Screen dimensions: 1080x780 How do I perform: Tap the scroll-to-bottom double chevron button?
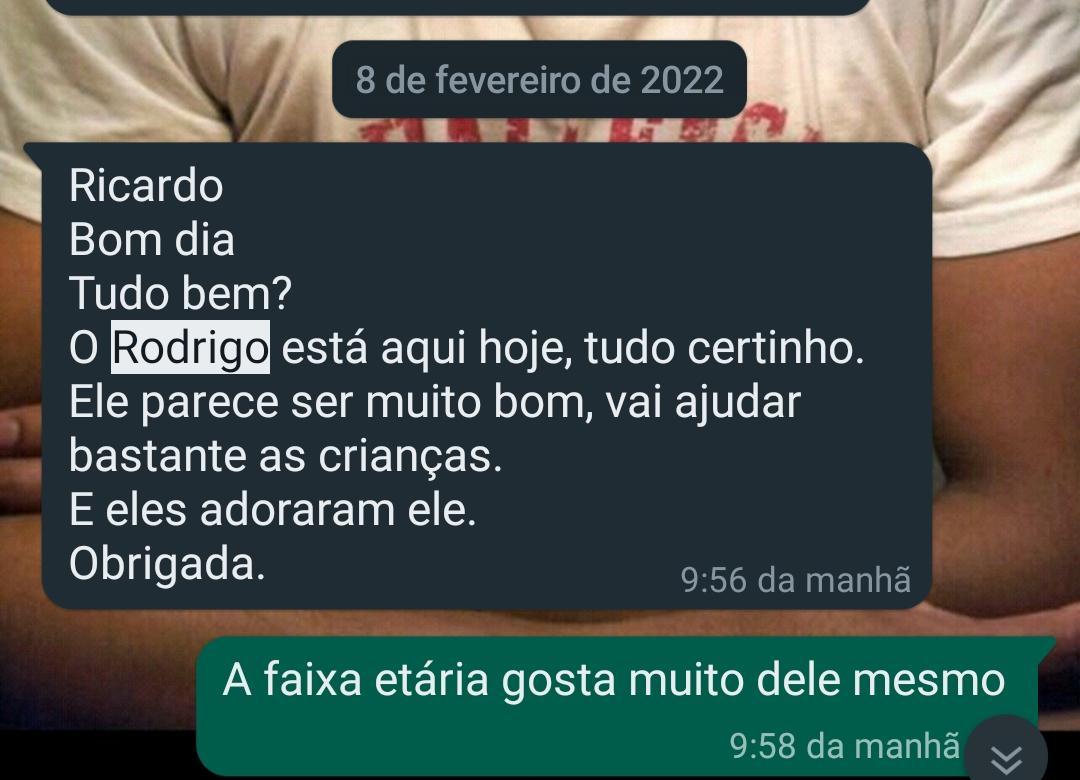(x=1006, y=752)
